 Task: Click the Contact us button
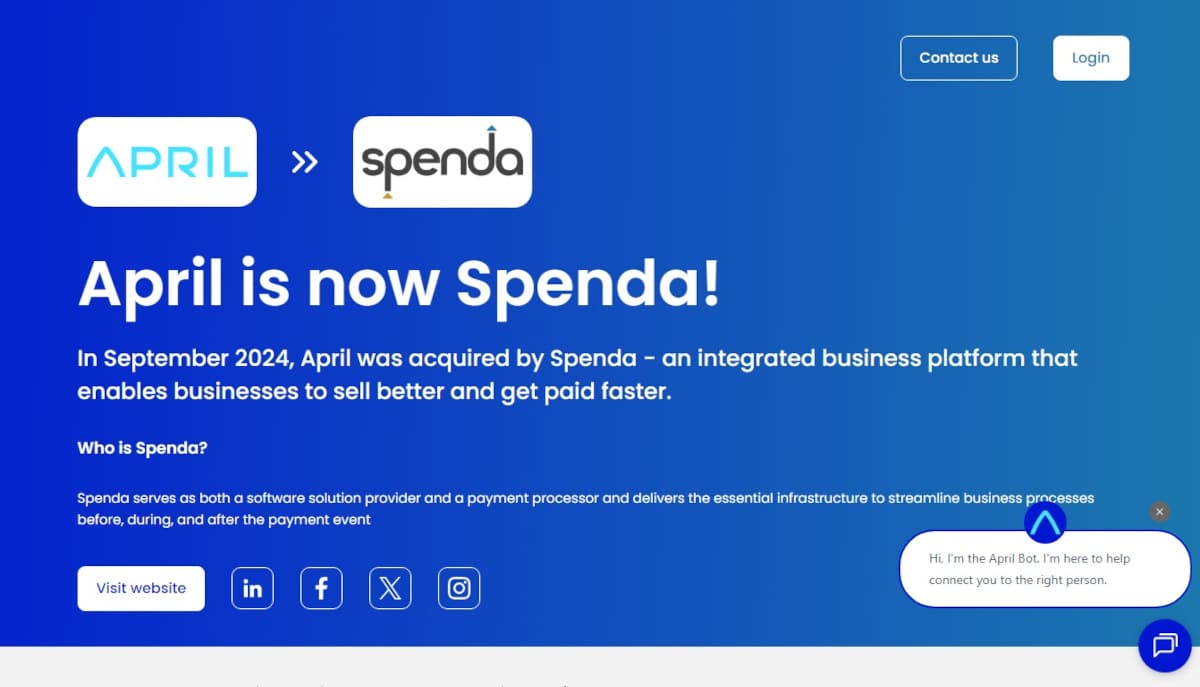pyautogui.click(x=958, y=58)
